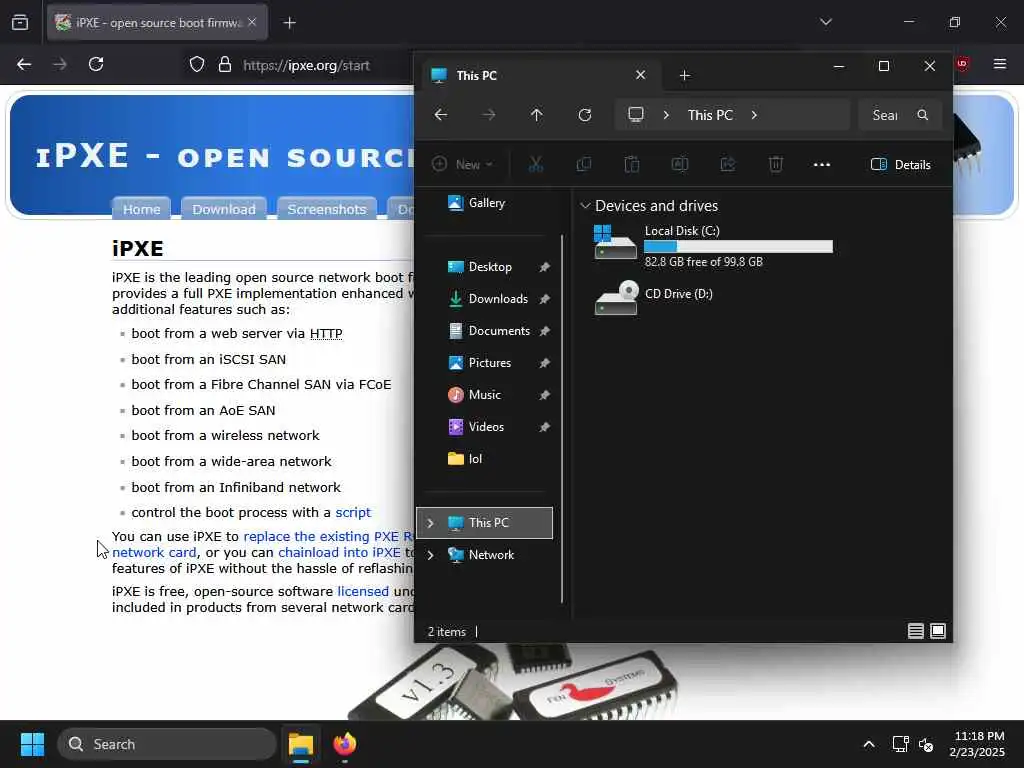Screen dimensions: 1024x768
Task: Unpin Downloads from Quick access
Action: coord(545,299)
